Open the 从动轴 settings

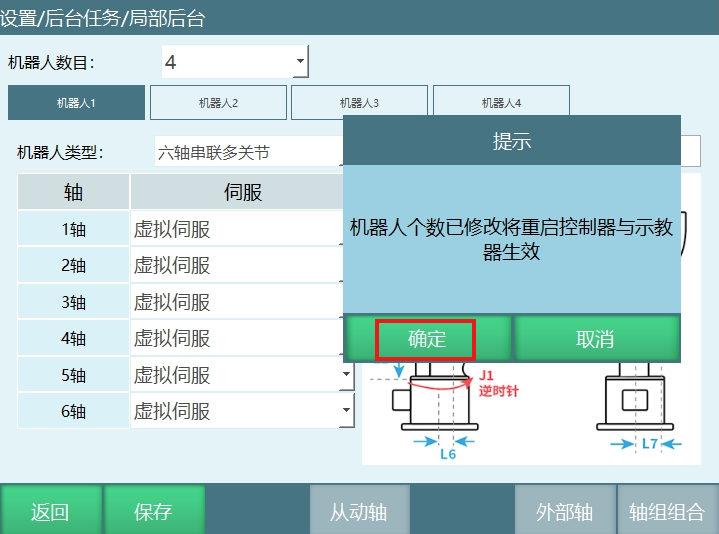pyautogui.click(x=358, y=511)
